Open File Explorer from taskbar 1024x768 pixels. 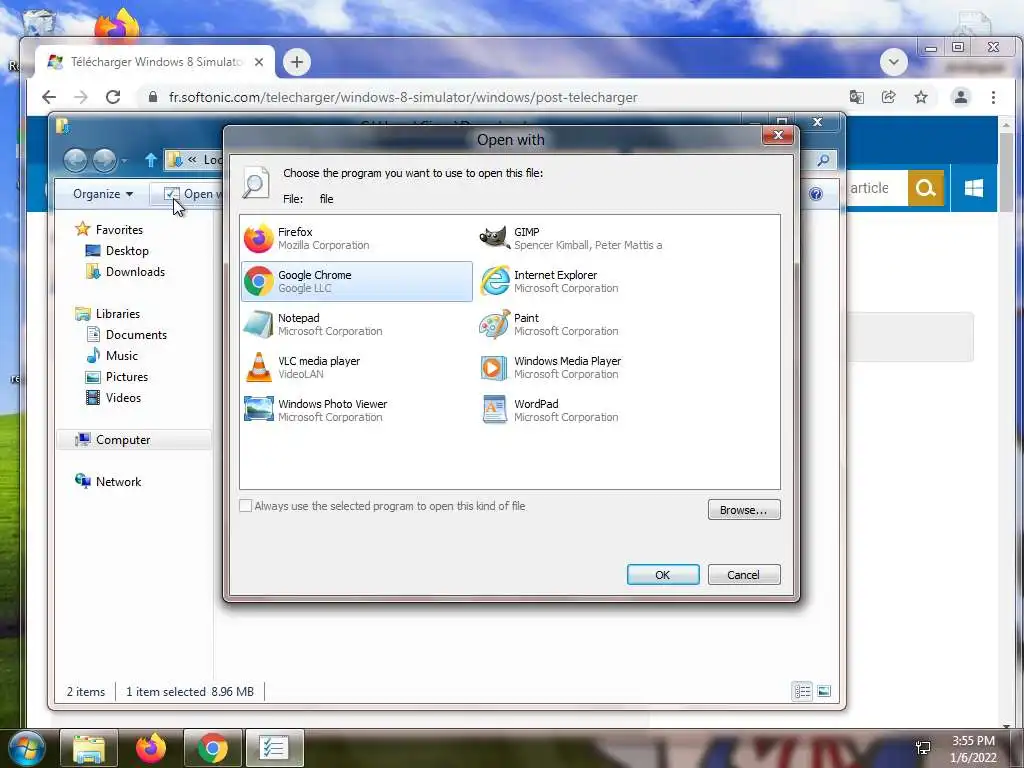pos(89,748)
